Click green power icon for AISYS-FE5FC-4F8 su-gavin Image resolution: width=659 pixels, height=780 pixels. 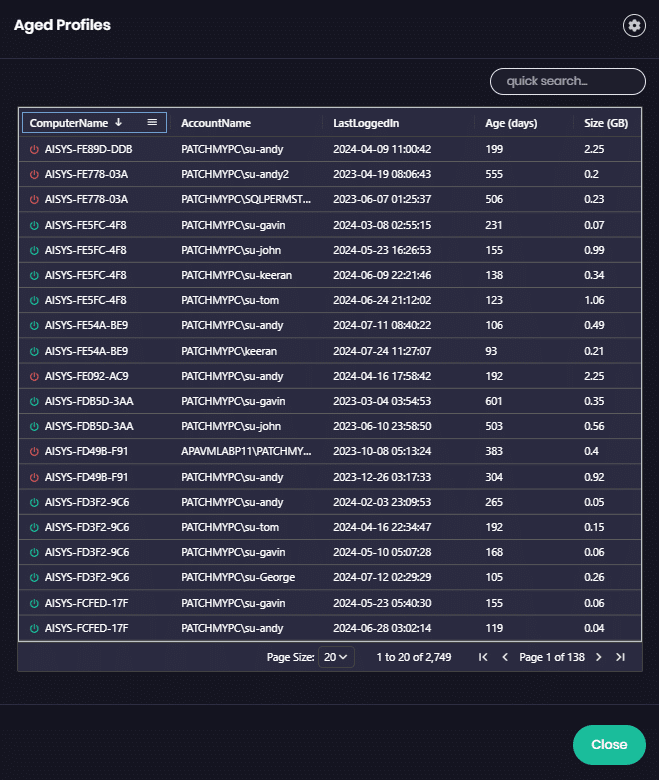(34, 225)
